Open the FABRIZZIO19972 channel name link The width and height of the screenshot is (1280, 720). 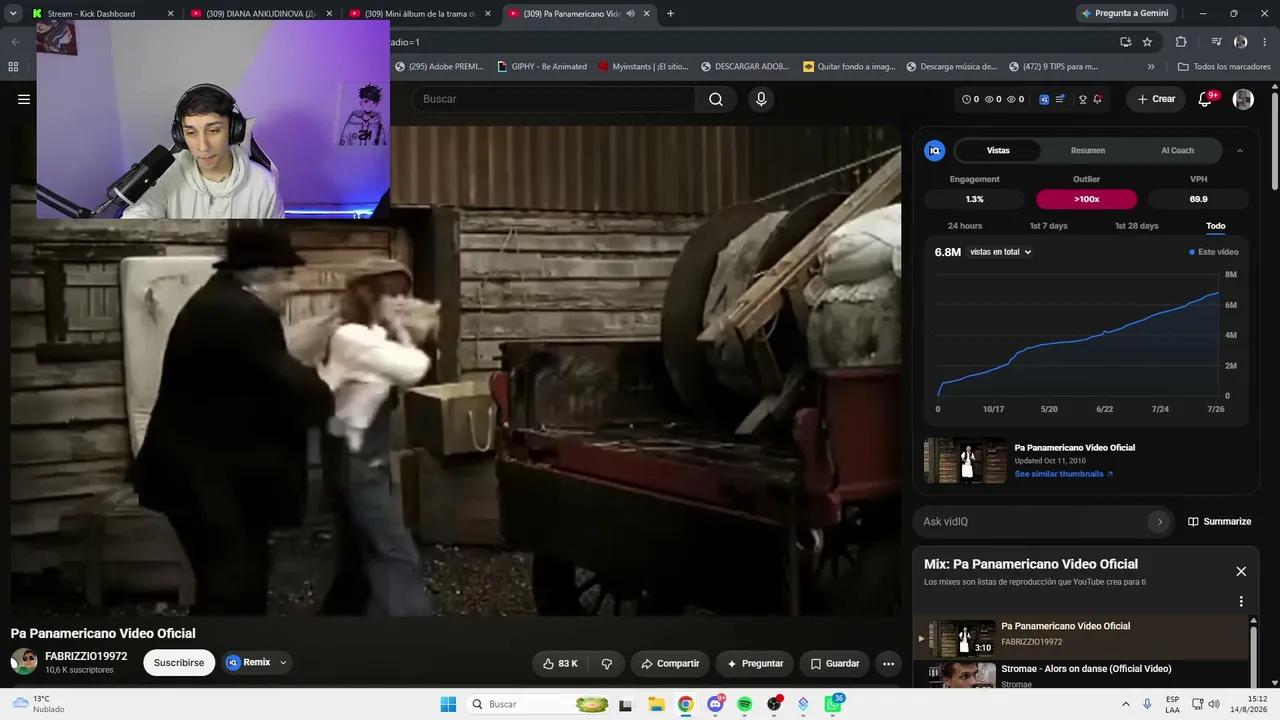tap(86, 656)
